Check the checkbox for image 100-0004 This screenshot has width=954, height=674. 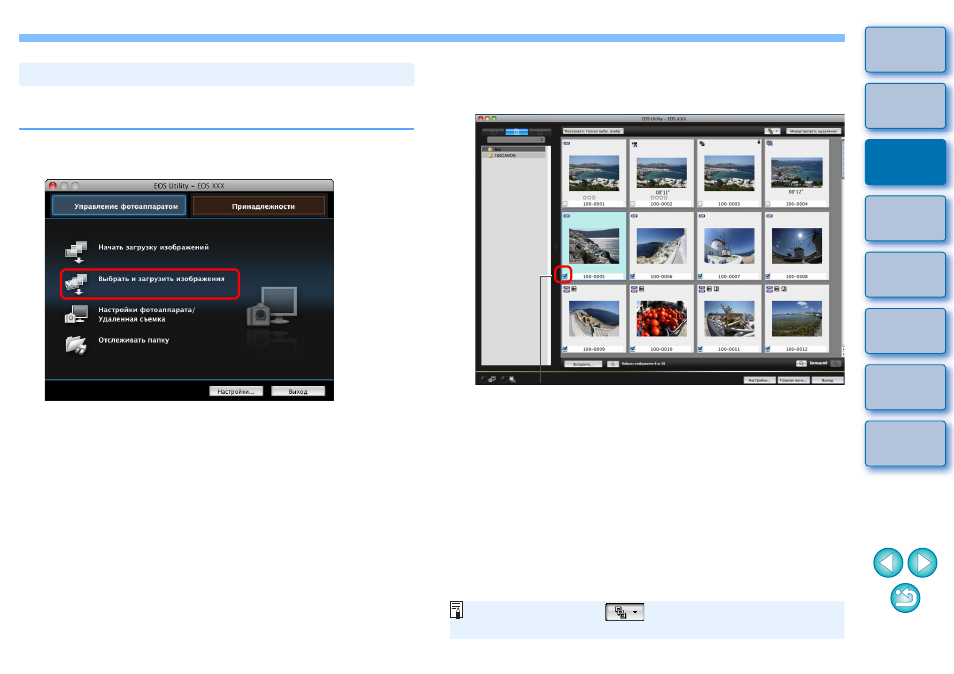(x=768, y=204)
